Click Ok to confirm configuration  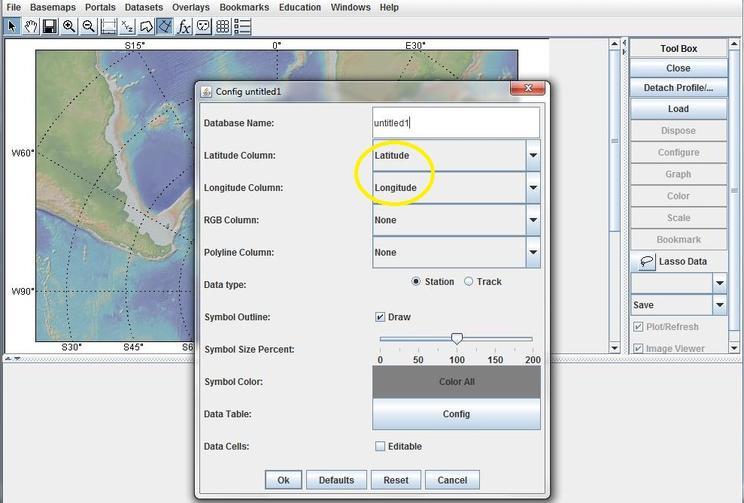[x=283, y=480]
